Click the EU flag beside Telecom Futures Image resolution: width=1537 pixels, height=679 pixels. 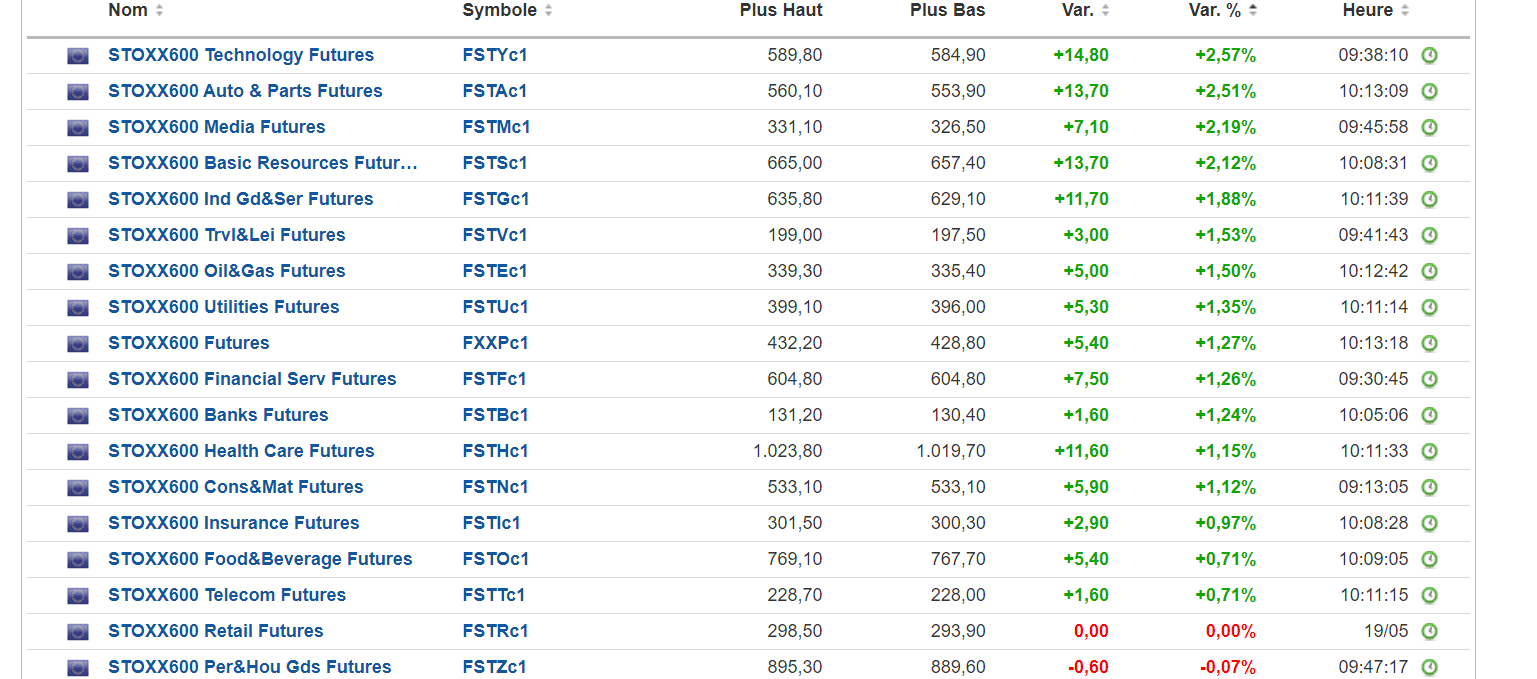[x=78, y=596]
